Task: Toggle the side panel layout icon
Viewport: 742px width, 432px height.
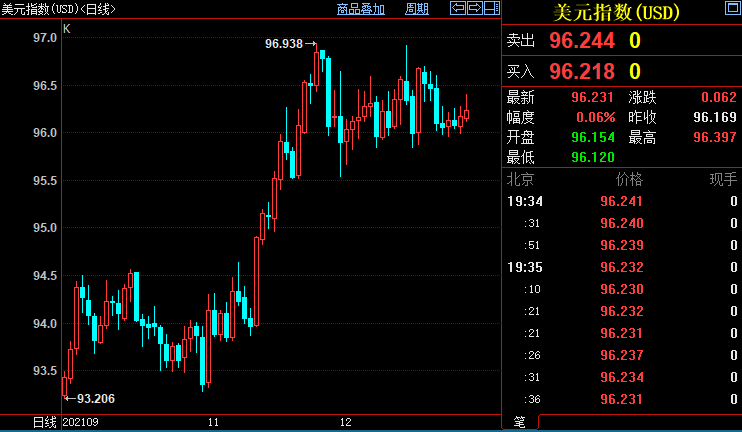Action: [490, 9]
